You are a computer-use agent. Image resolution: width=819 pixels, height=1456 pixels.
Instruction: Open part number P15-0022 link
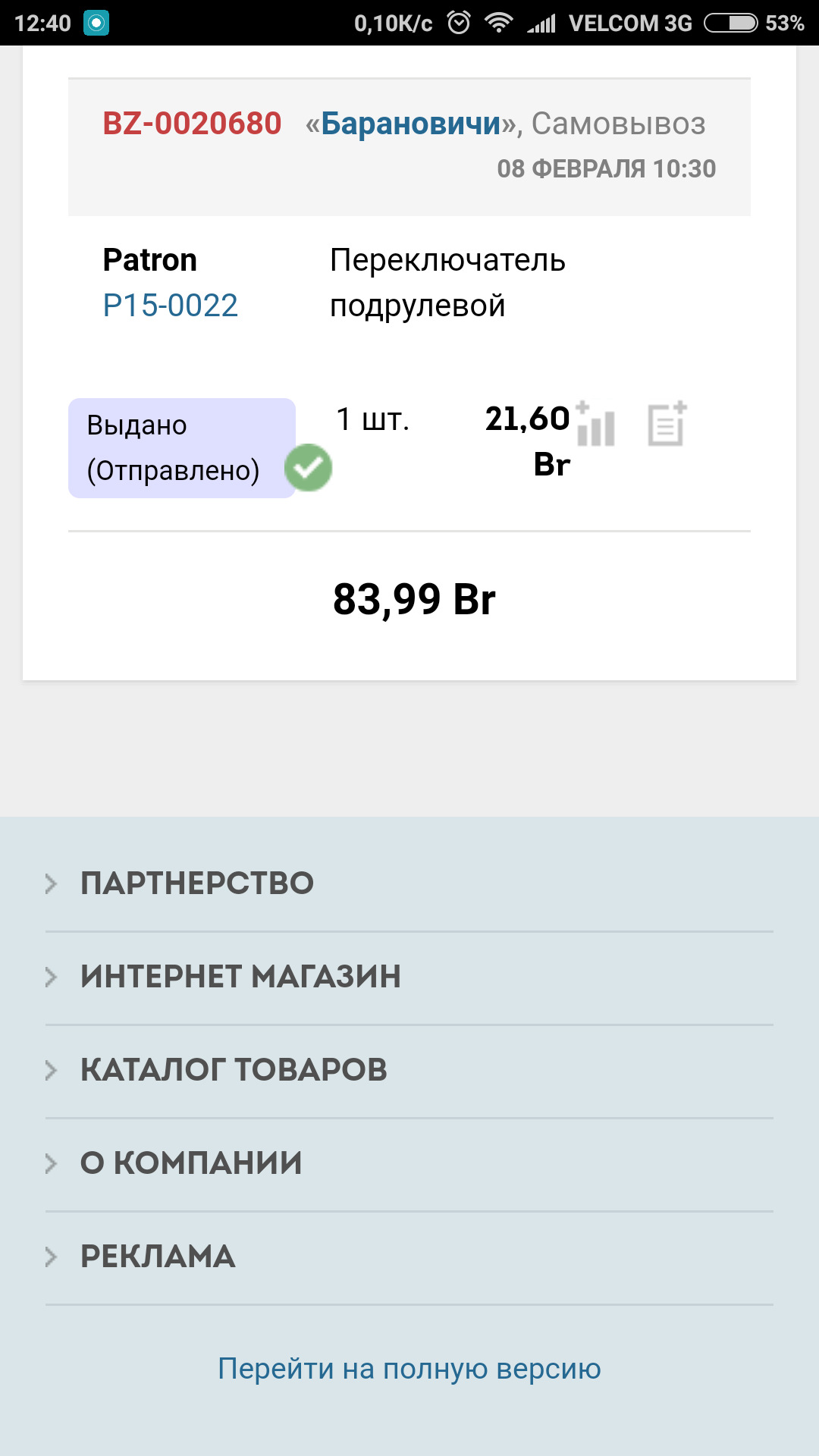(171, 306)
